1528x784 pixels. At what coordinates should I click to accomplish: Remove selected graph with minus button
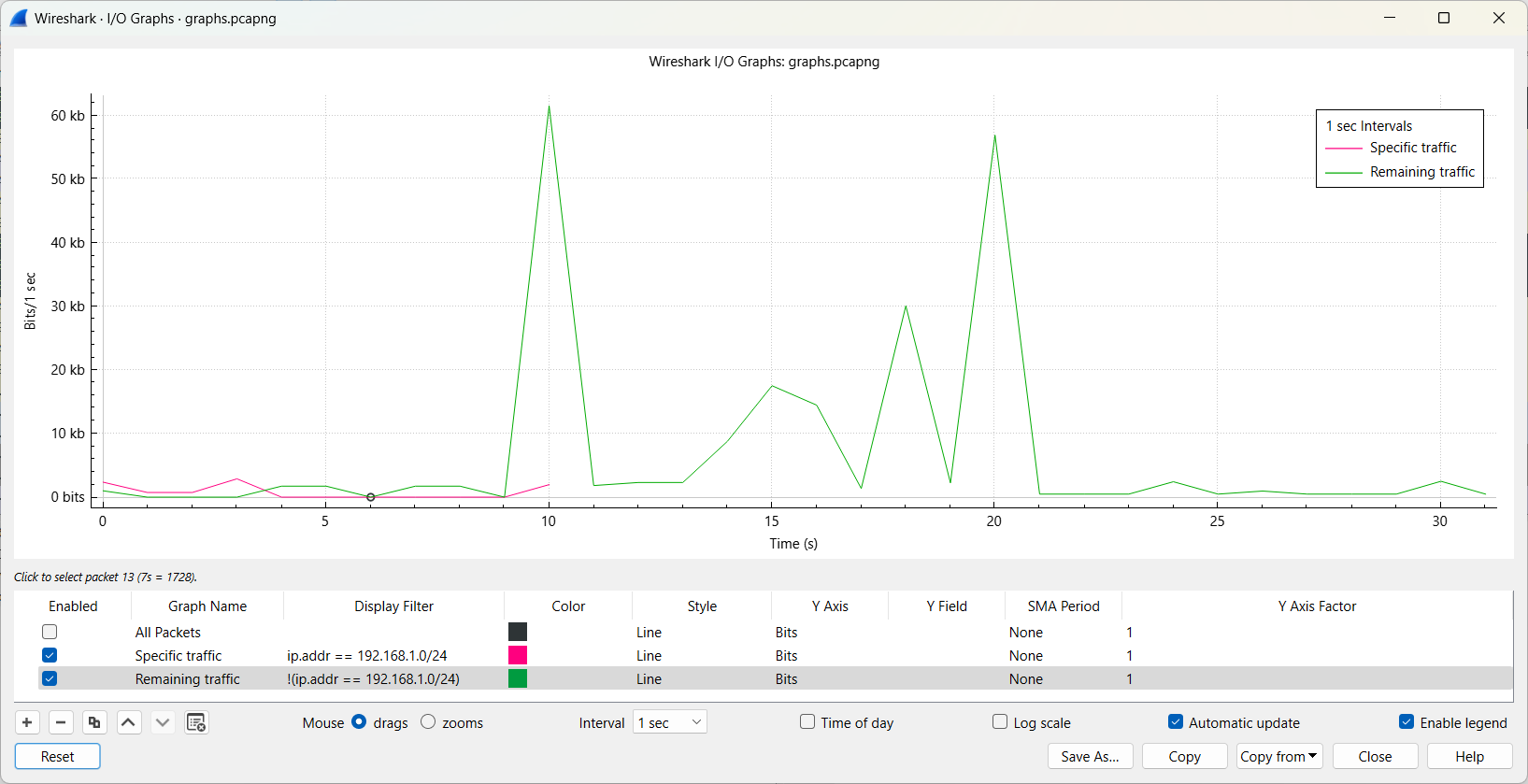pyautogui.click(x=61, y=722)
